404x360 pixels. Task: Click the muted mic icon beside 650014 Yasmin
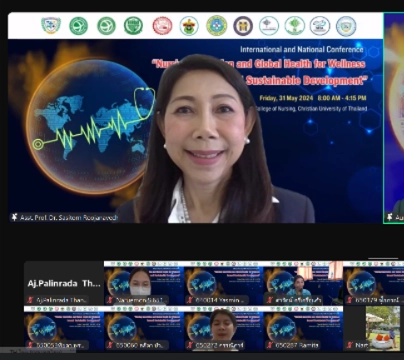tap(190, 300)
